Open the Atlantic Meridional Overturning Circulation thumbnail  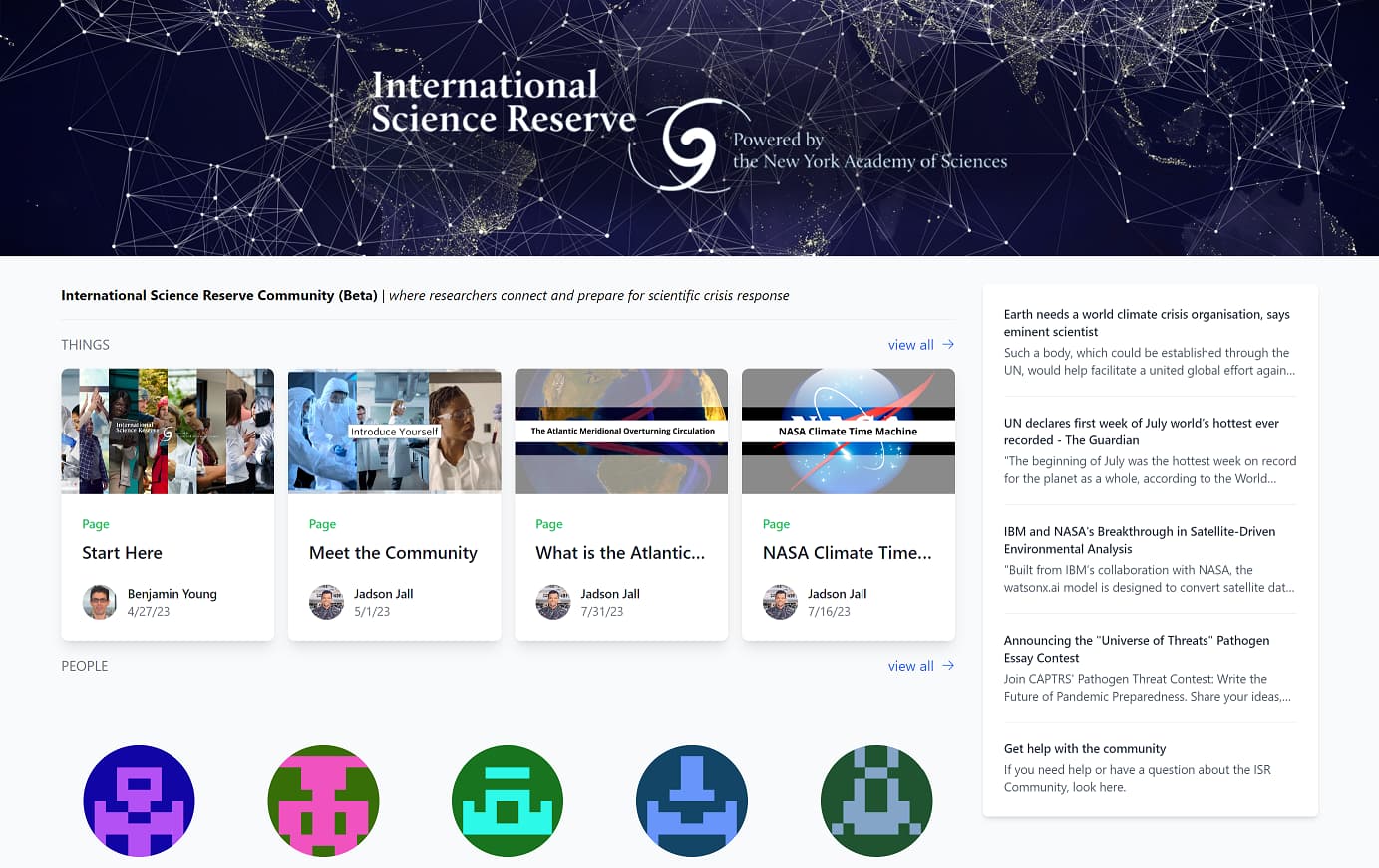[x=621, y=431]
